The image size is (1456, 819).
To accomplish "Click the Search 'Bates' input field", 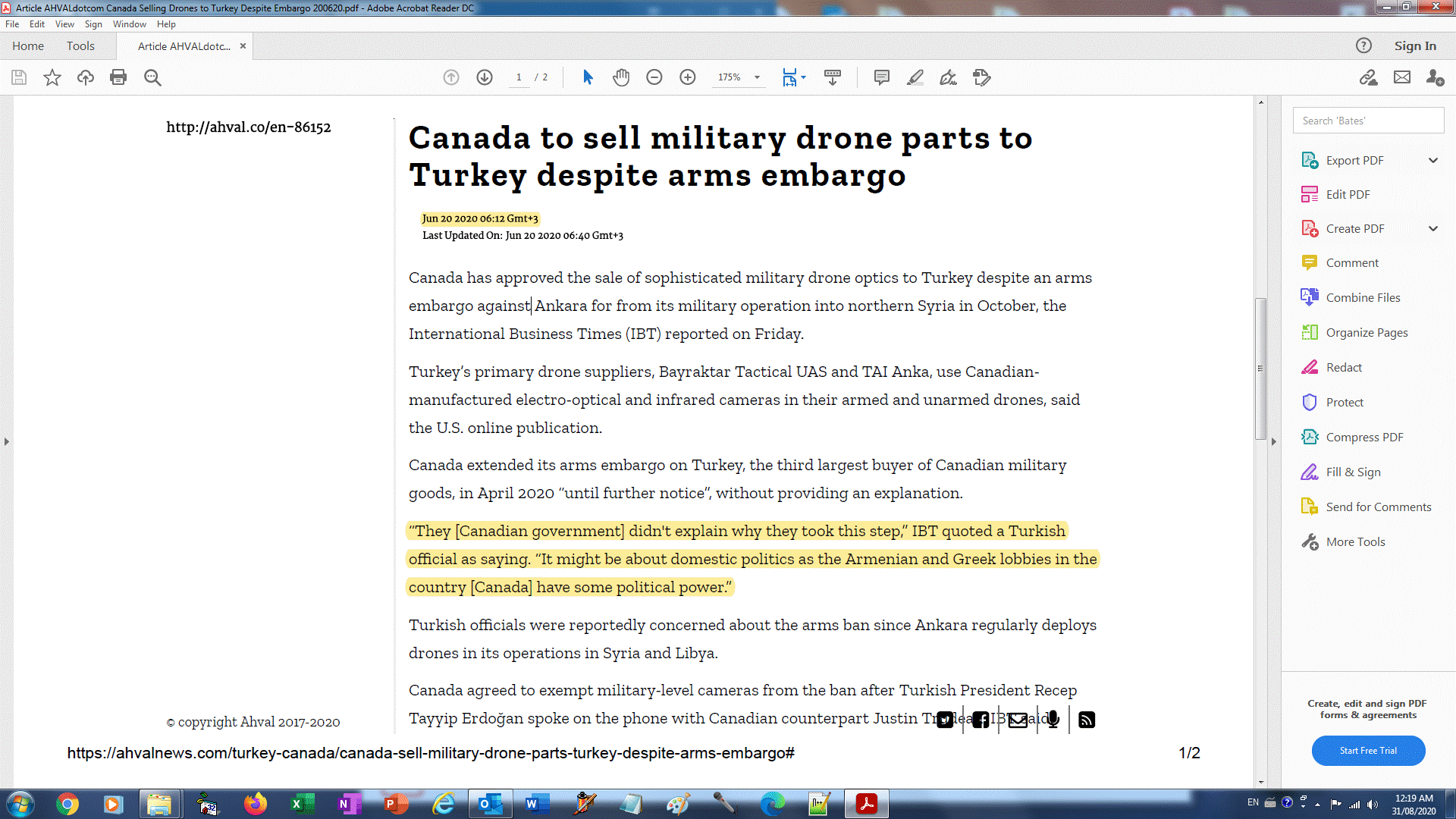I will pos(1368,121).
